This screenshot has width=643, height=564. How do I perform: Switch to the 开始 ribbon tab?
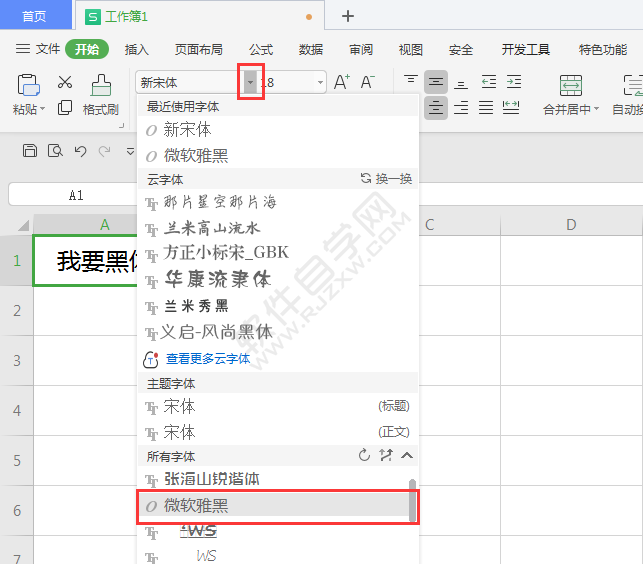(x=87, y=49)
